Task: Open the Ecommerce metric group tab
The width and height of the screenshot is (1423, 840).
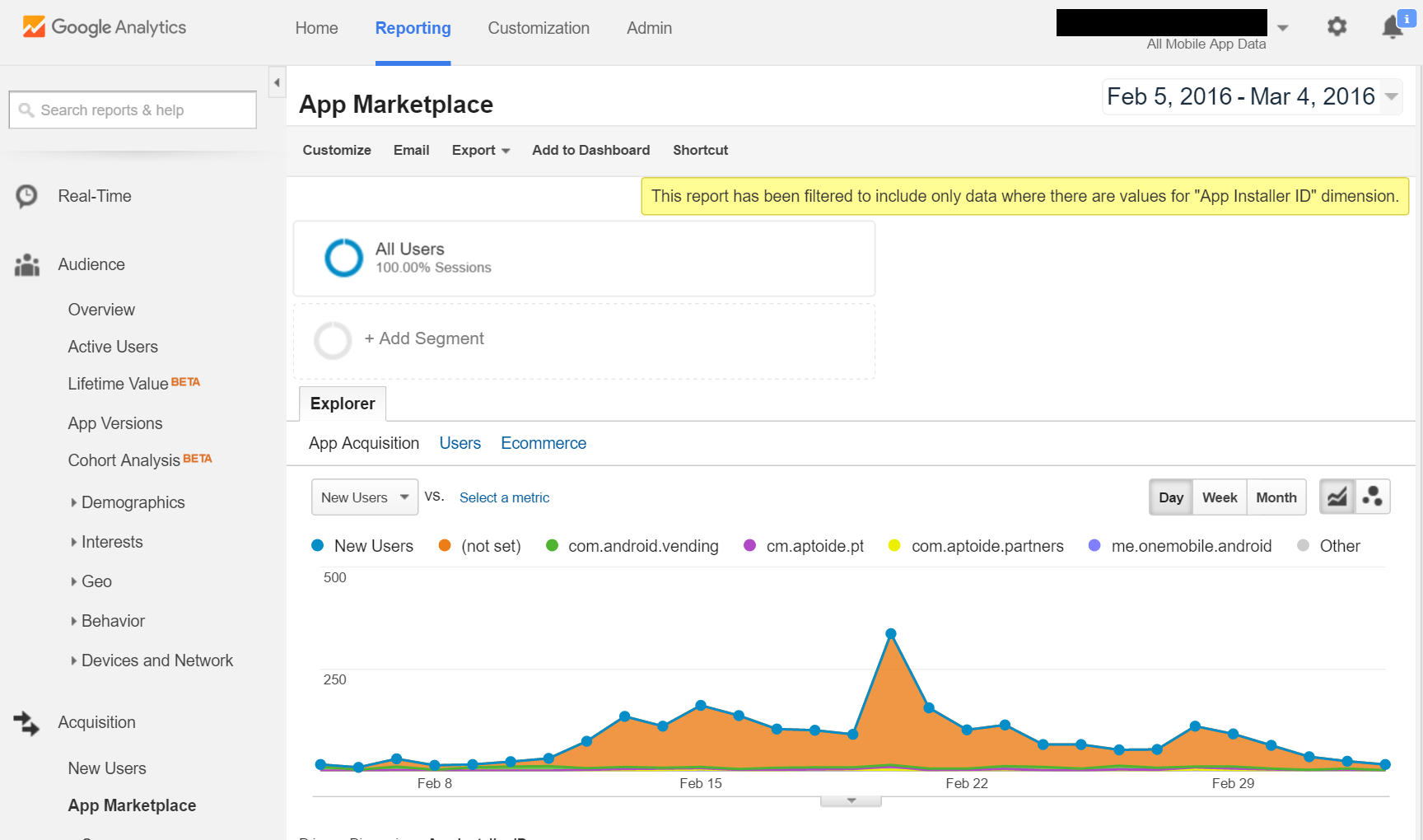Action: (544, 443)
